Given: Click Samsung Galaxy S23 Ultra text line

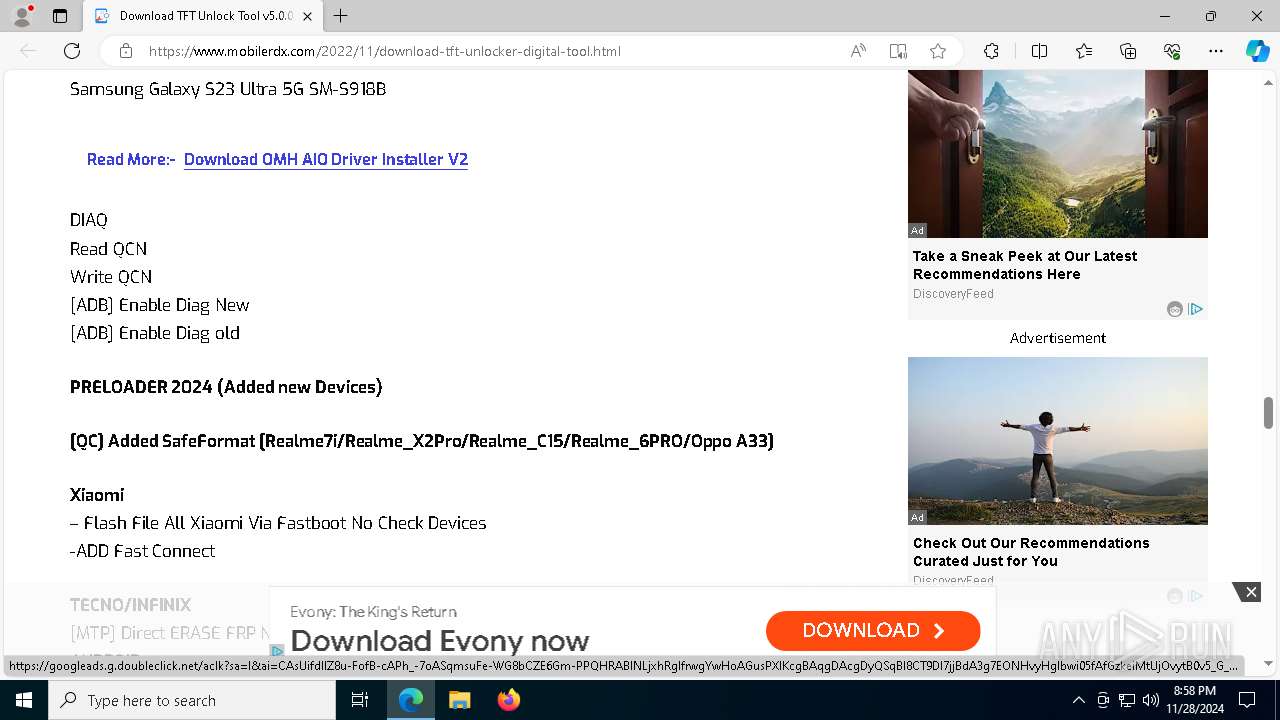Looking at the screenshot, I should pyautogui.click(x=228, y=89).
